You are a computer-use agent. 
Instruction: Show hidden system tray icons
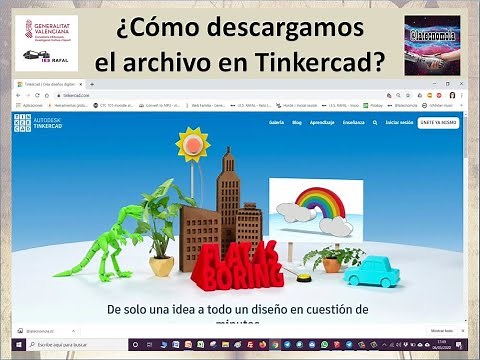pyautogui.click(x=384, y=345)
